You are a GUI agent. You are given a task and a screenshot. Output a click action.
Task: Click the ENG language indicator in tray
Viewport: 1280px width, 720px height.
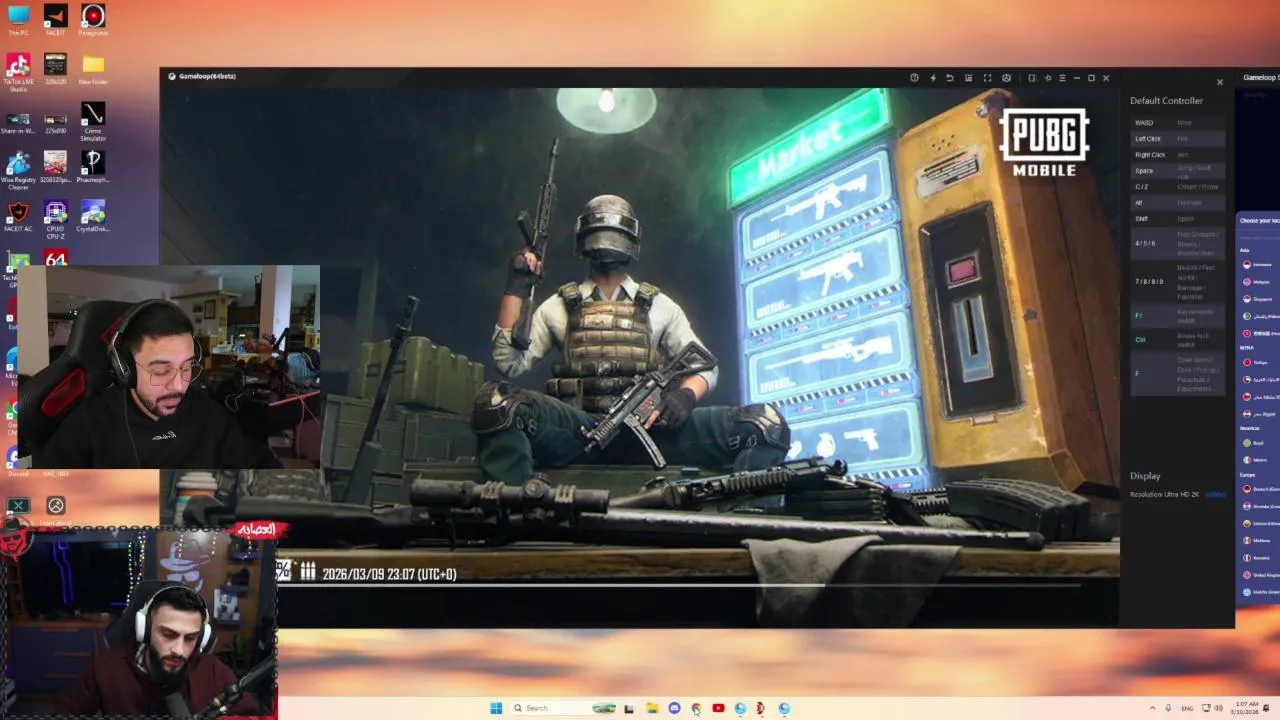tap(1187, 708)
